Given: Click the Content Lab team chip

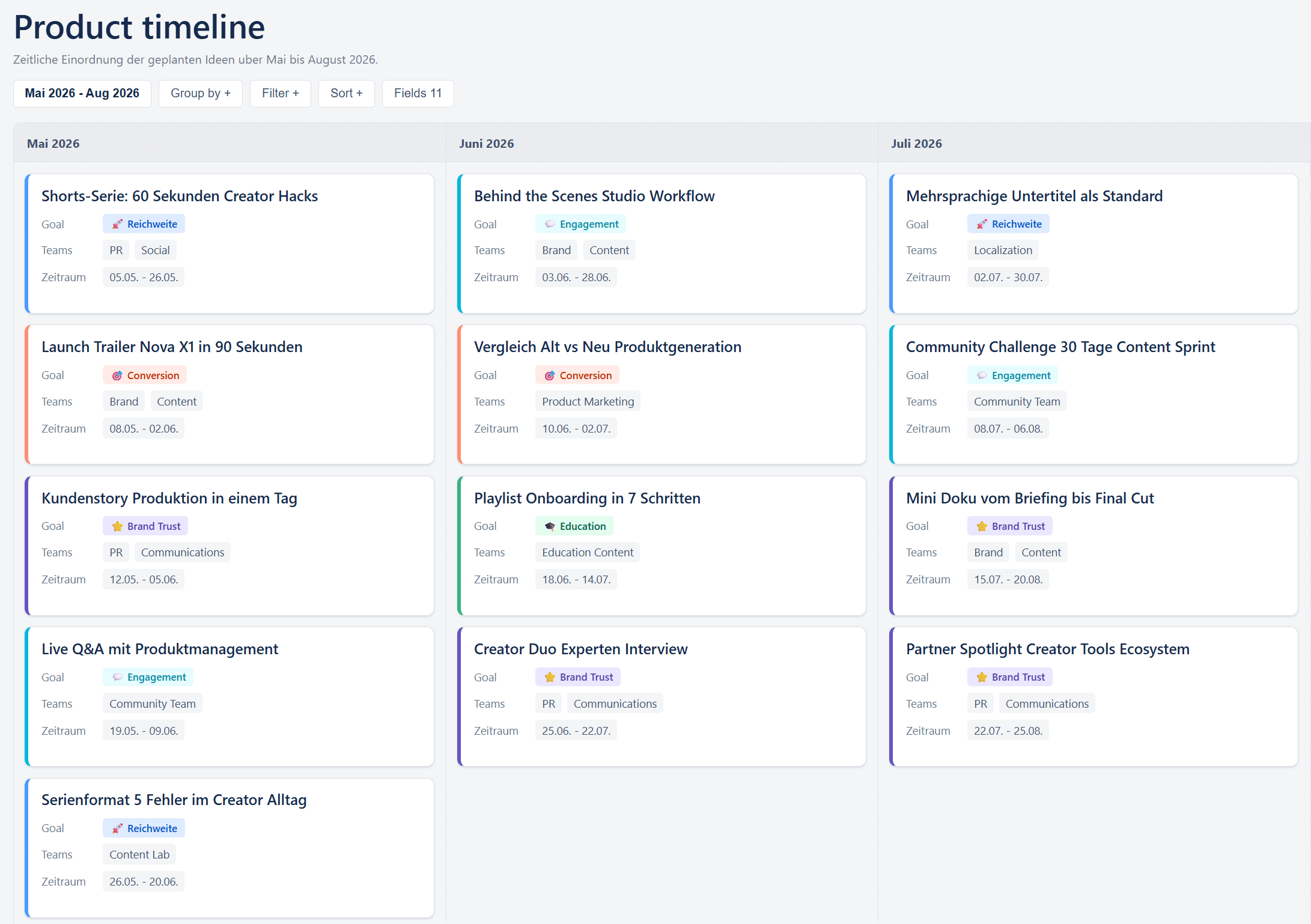Looking at the screenshot, I should (x=139, y=854).
